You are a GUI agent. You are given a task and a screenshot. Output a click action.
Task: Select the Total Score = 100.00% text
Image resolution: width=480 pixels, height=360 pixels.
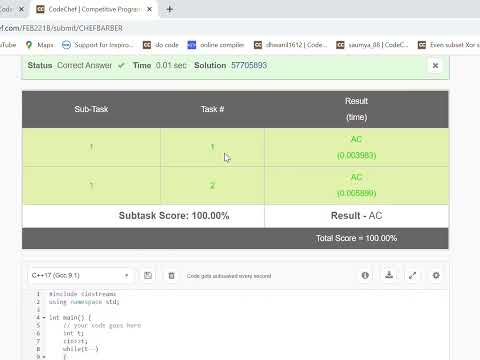pyautogui.click(x=356, y=238)
